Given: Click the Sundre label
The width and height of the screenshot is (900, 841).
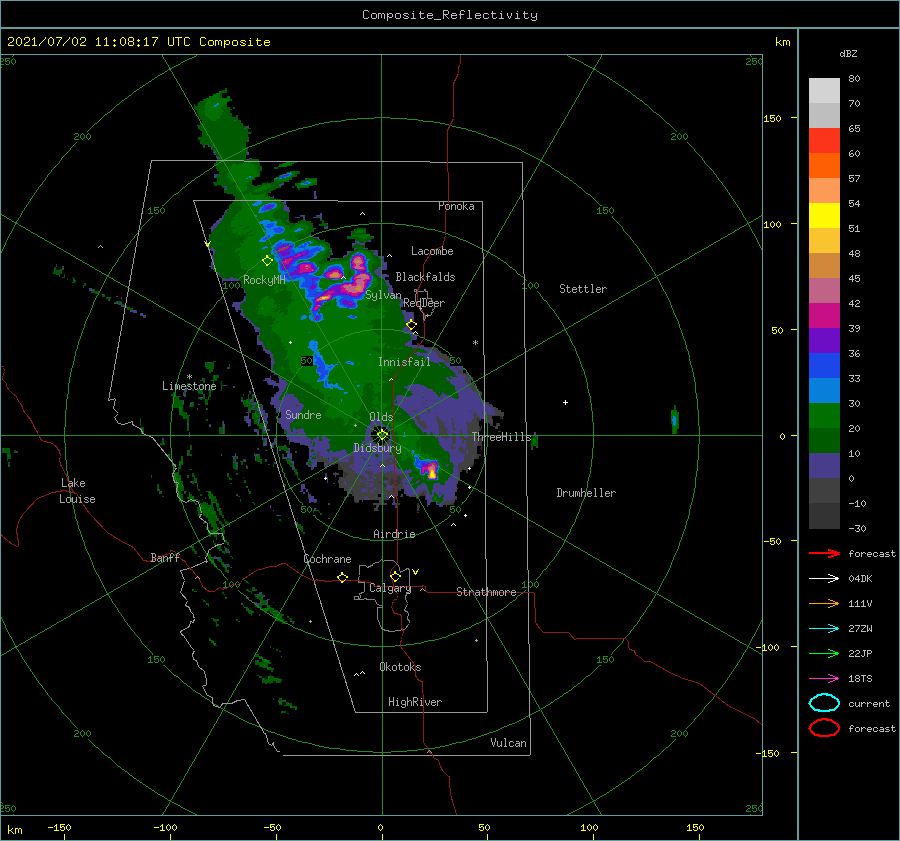Looking at the screenshot, I should [x=303, y=414].
